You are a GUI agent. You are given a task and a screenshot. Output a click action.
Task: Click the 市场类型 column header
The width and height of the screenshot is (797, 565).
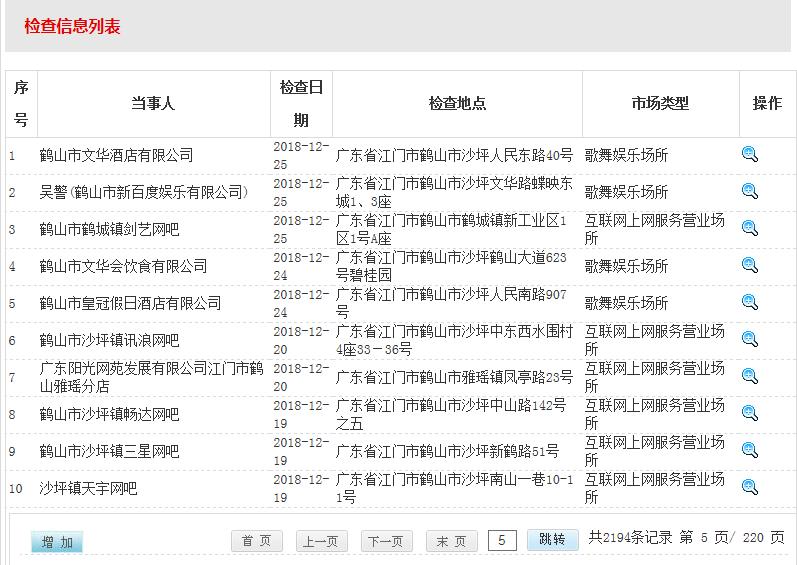point(660,104)
